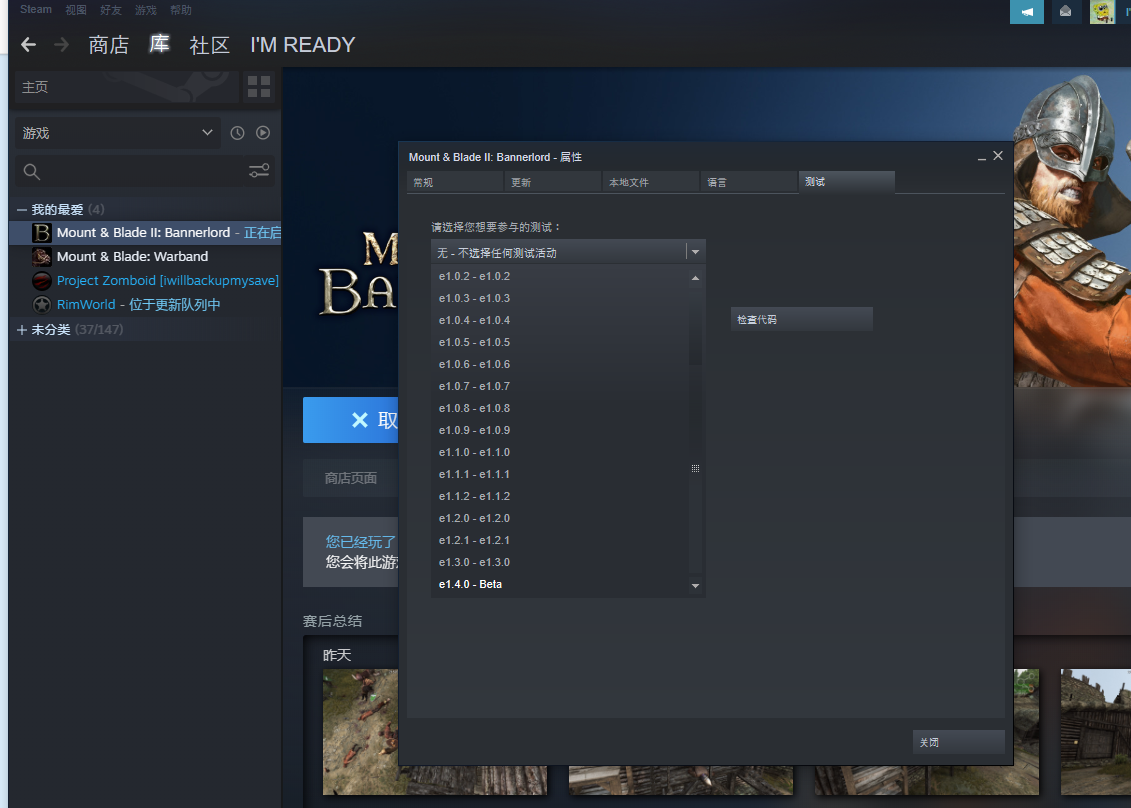Click the 主页 library home button

(127, 87)
